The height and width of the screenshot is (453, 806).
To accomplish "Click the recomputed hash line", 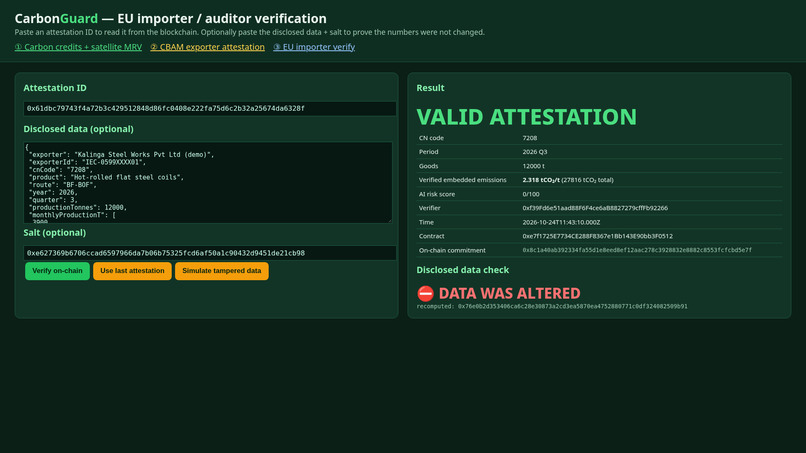I will click(552, 306).
